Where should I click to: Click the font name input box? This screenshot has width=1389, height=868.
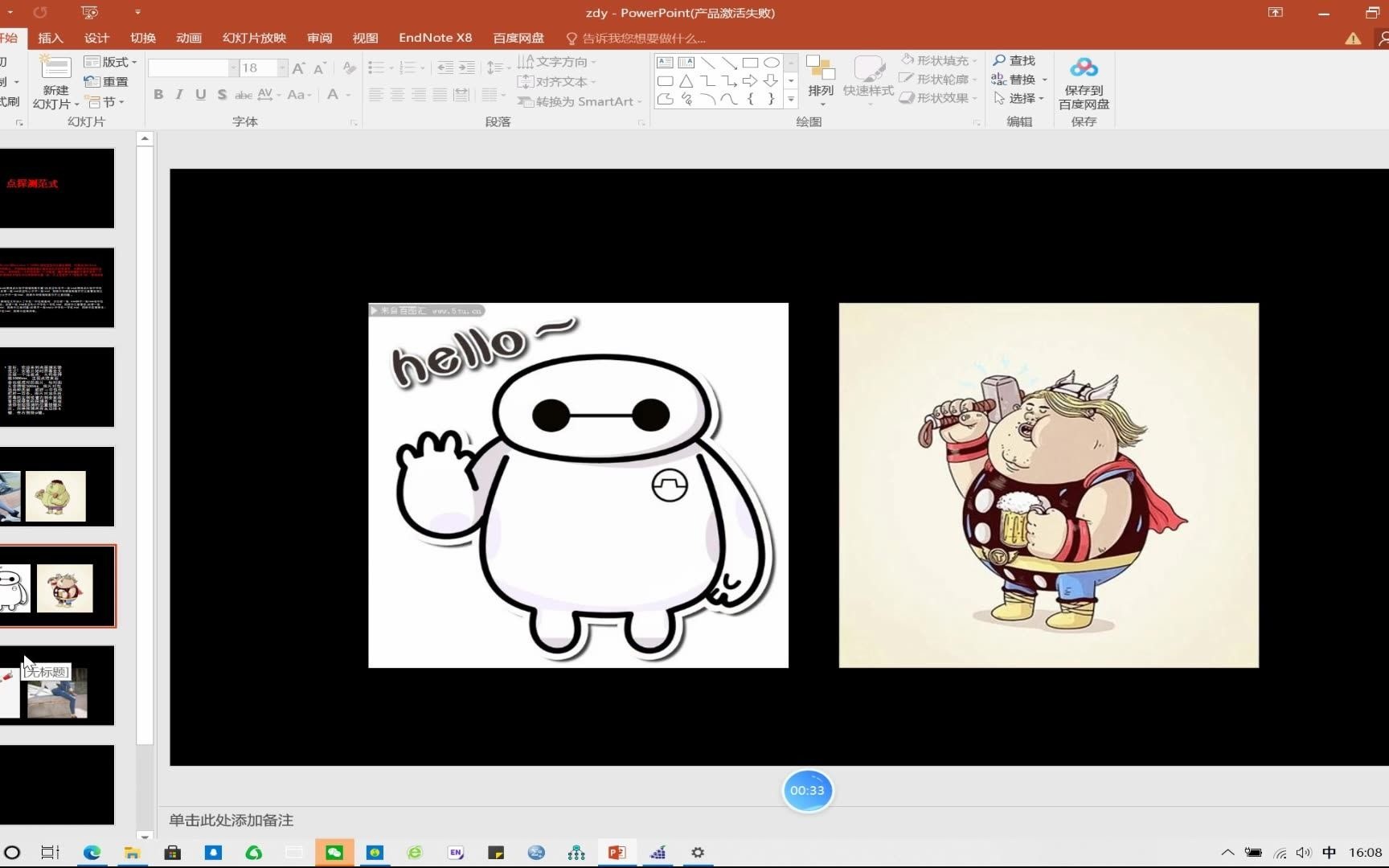tap(189, 68)
